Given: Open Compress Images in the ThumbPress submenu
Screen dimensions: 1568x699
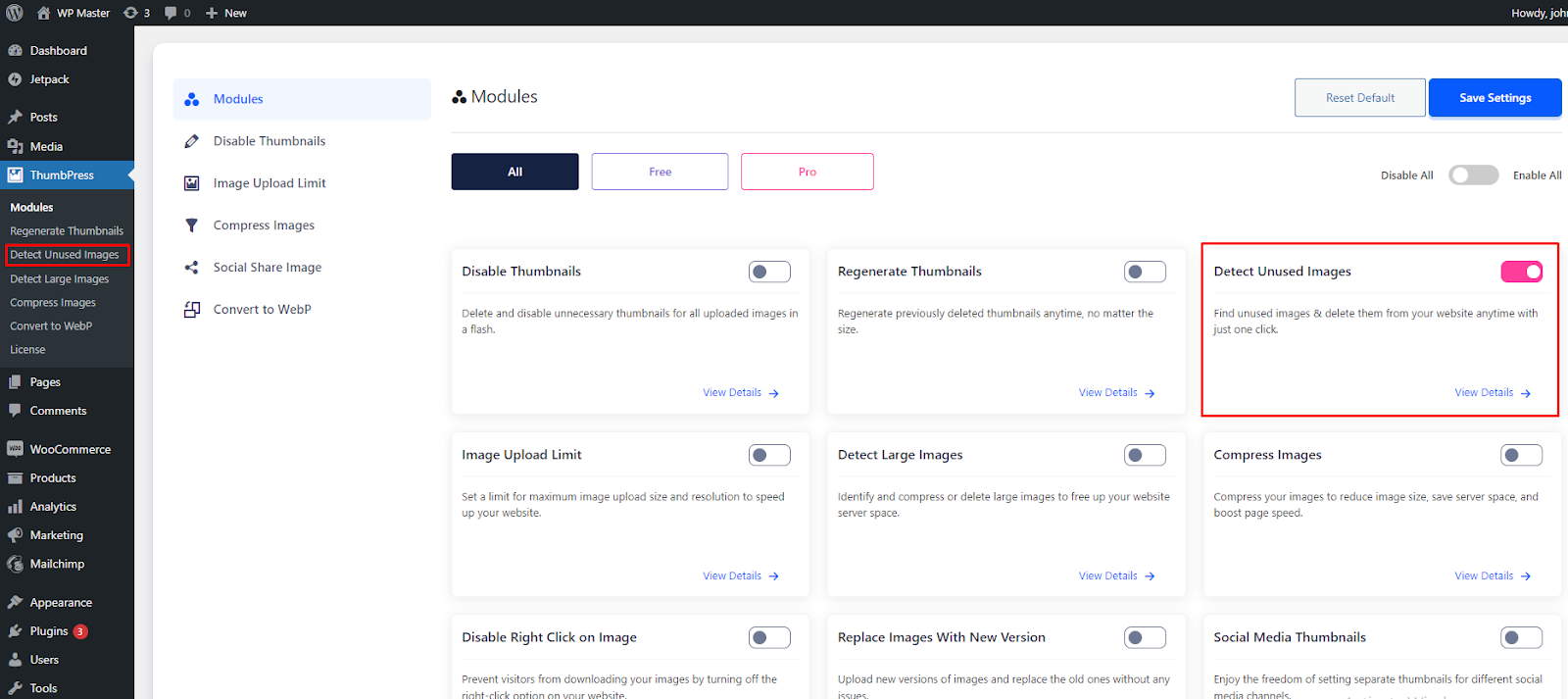Looking at the screenshot, I should [53, 303].
